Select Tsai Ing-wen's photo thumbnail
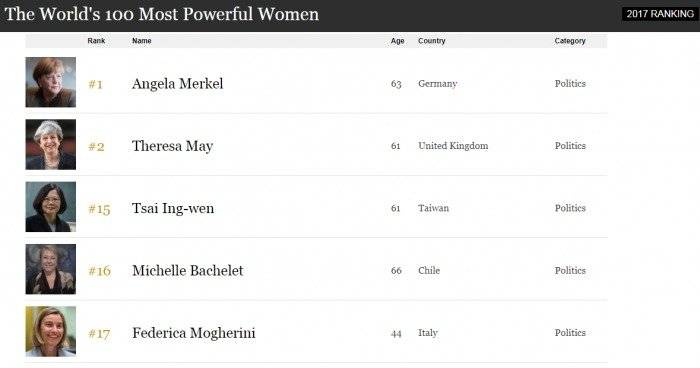700x368 pixels. [x=50, y=207]
